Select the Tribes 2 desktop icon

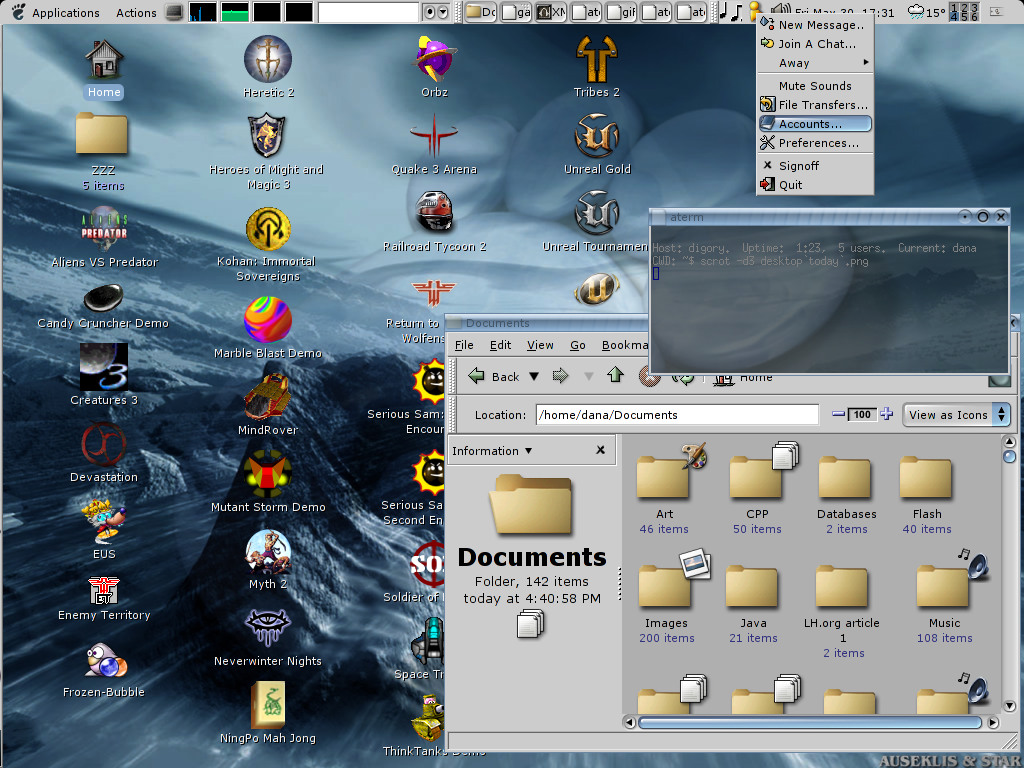(596, 59)
